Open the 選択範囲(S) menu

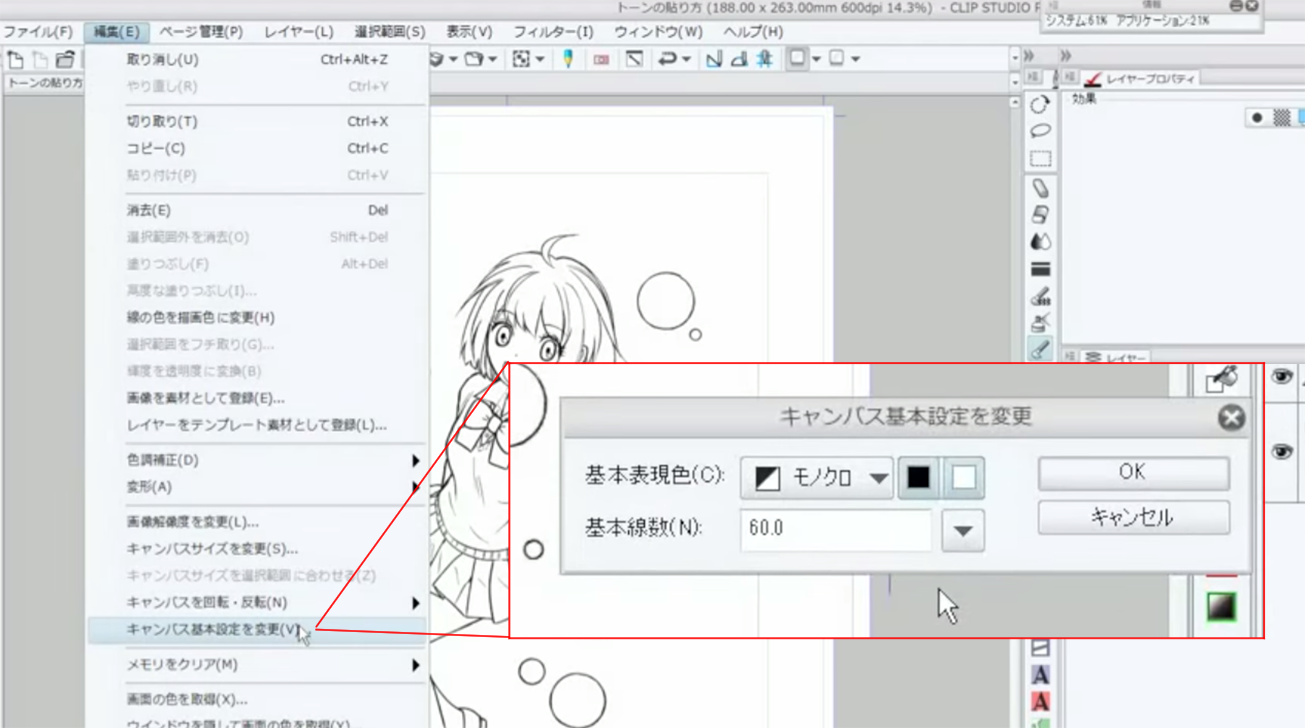pyautogui.click(x=390, y=32)
